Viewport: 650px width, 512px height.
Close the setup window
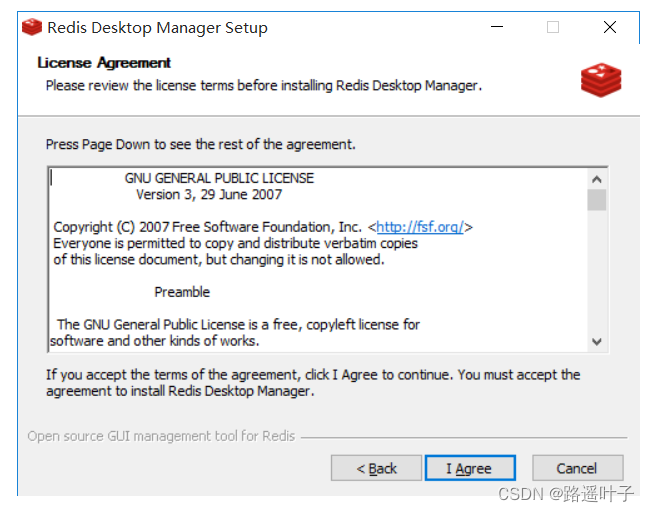tap(610, 27)
